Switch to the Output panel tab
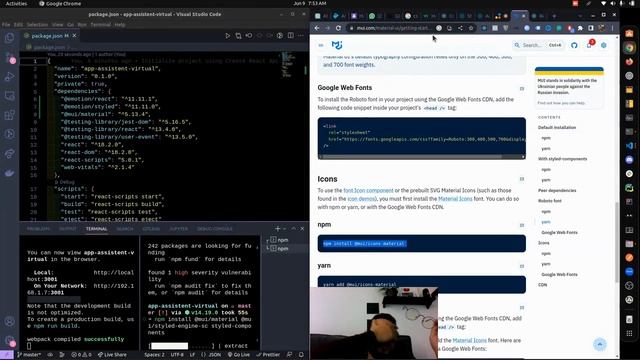Screen dimensions: 640x360 pos(68,229)
